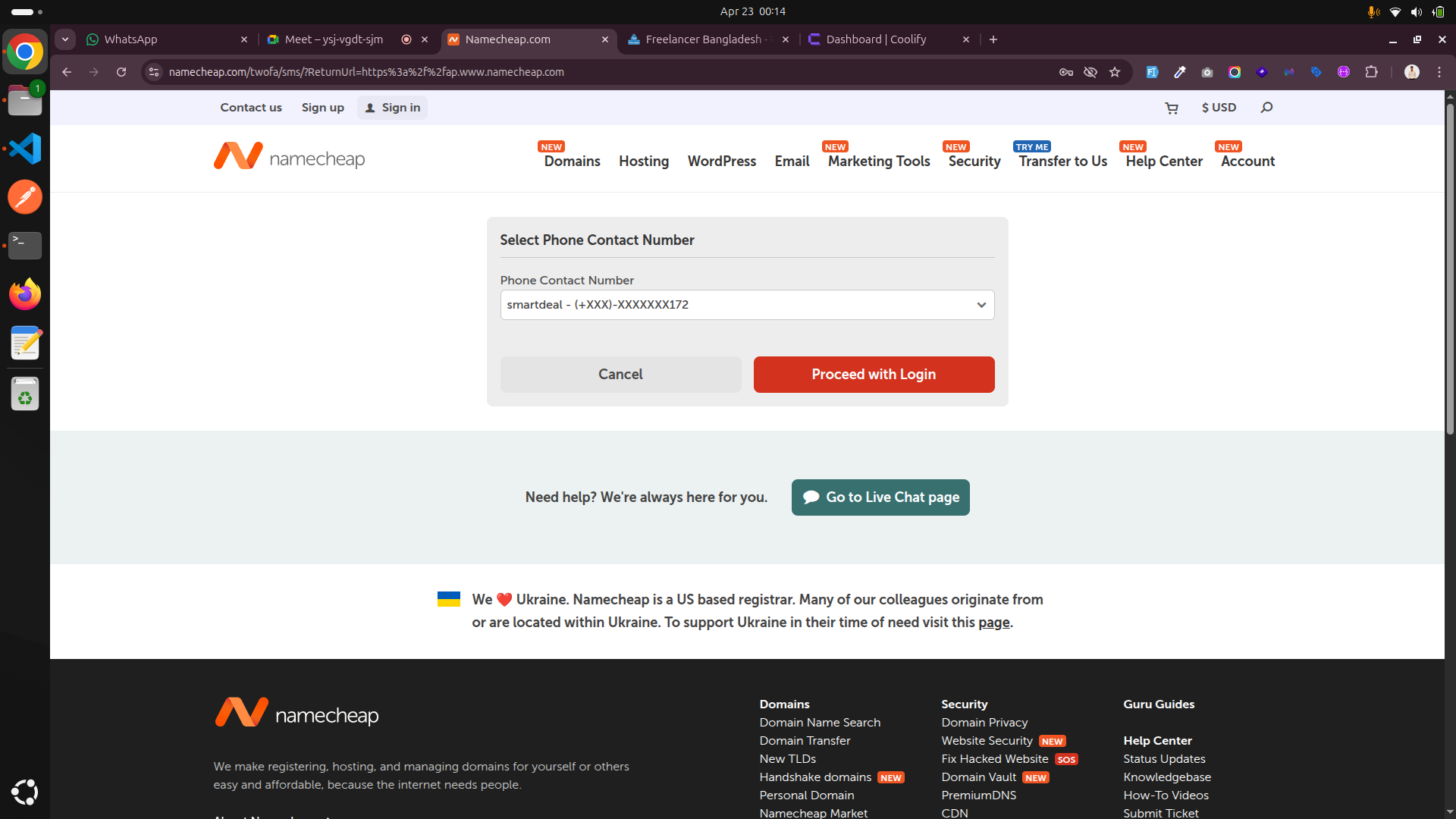This screenshot has height=819, width=1456.
Task: Open Domains menu
Action: tap(572, 162)
